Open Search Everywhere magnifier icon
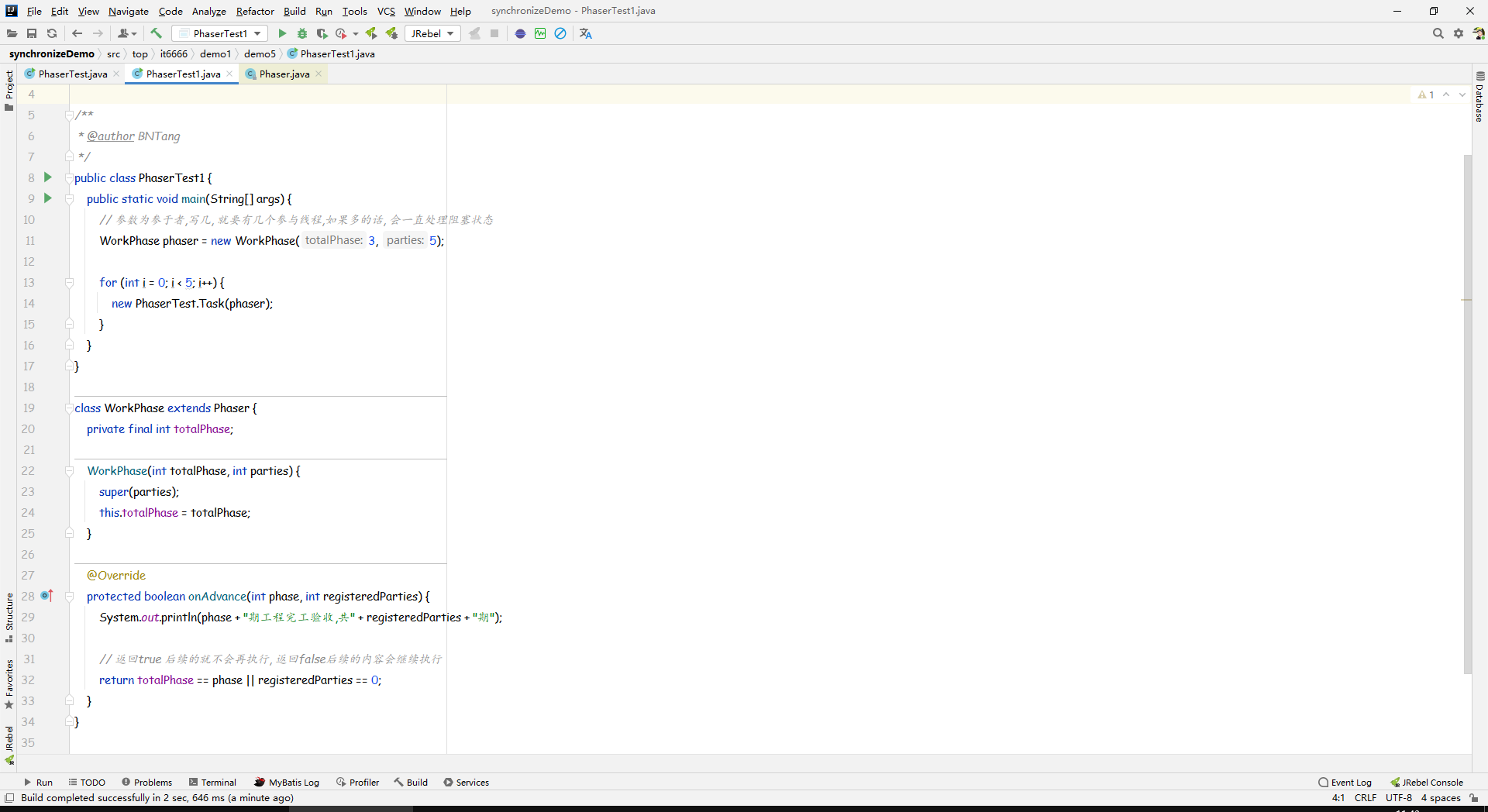 [1438, 33]
